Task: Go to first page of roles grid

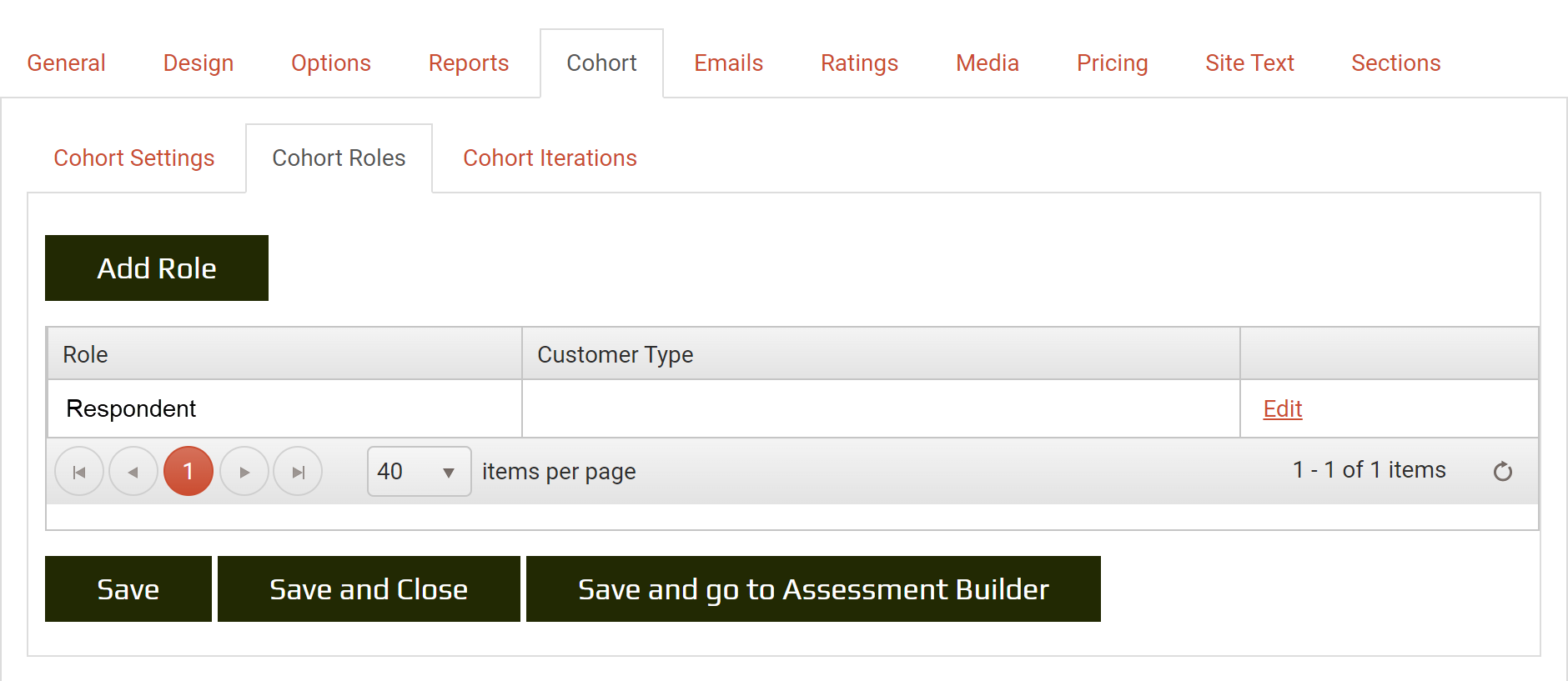Action: pos(79,472)
